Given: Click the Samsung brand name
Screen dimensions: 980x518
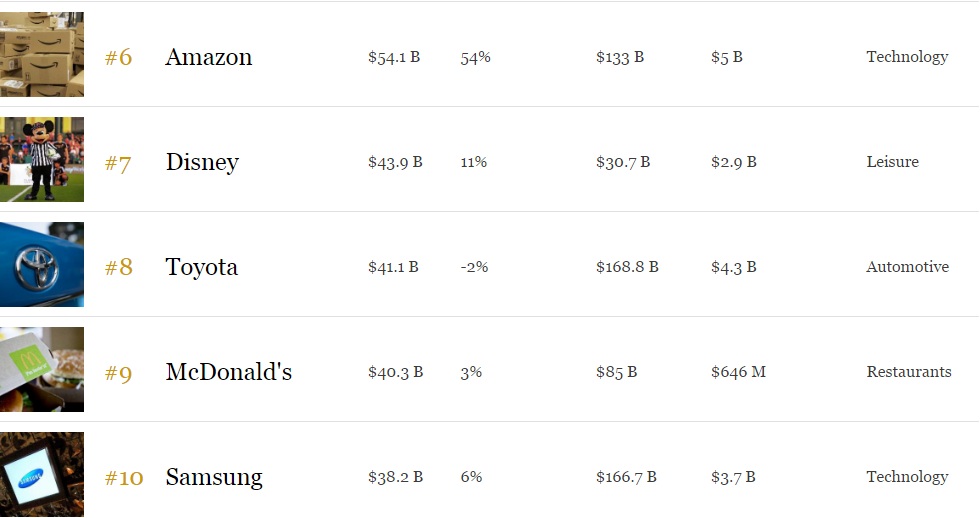Looking at the screenshot, I should [x=214, y=478].
